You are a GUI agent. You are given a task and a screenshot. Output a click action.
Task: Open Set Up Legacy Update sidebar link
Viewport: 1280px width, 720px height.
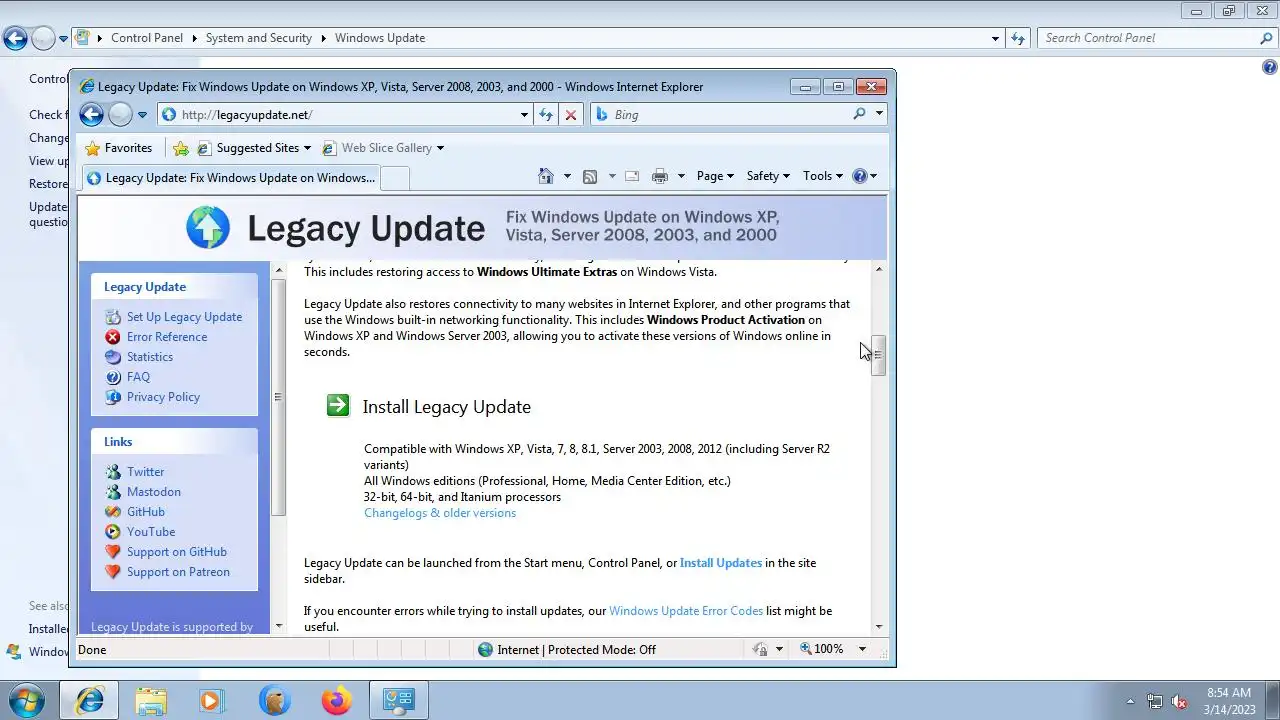[184, 317]
